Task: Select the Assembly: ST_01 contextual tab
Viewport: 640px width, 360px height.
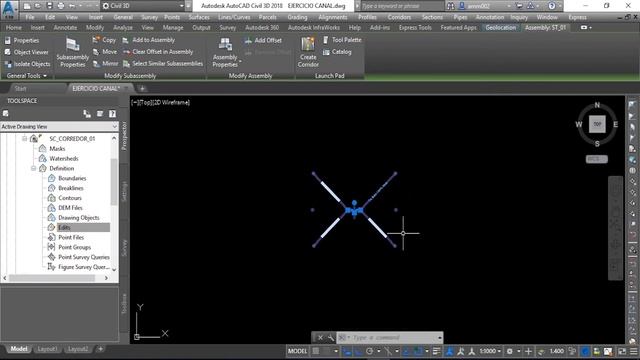Action: coord(545,27)
